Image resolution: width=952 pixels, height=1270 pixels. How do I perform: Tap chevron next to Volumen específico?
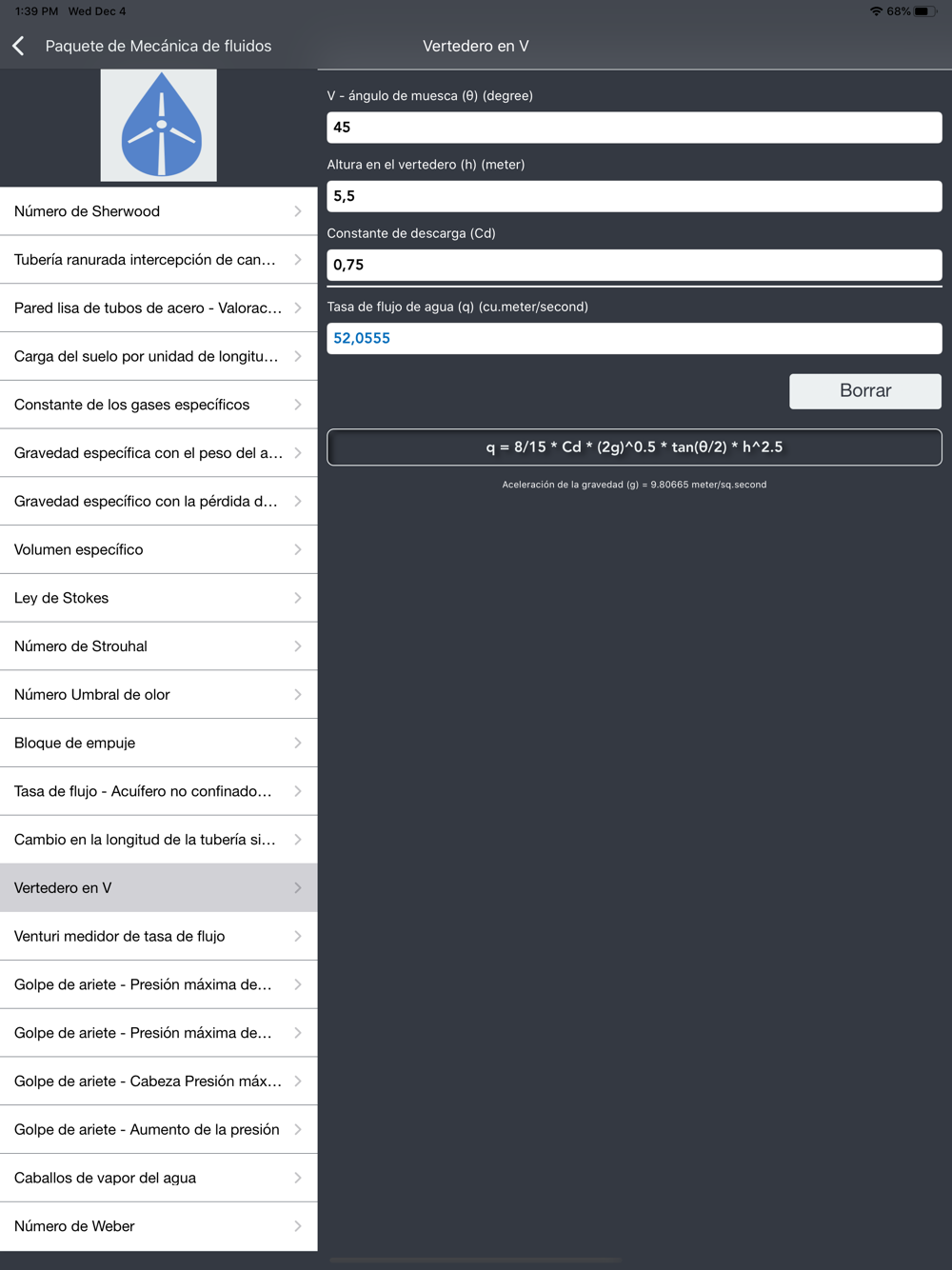298,550
